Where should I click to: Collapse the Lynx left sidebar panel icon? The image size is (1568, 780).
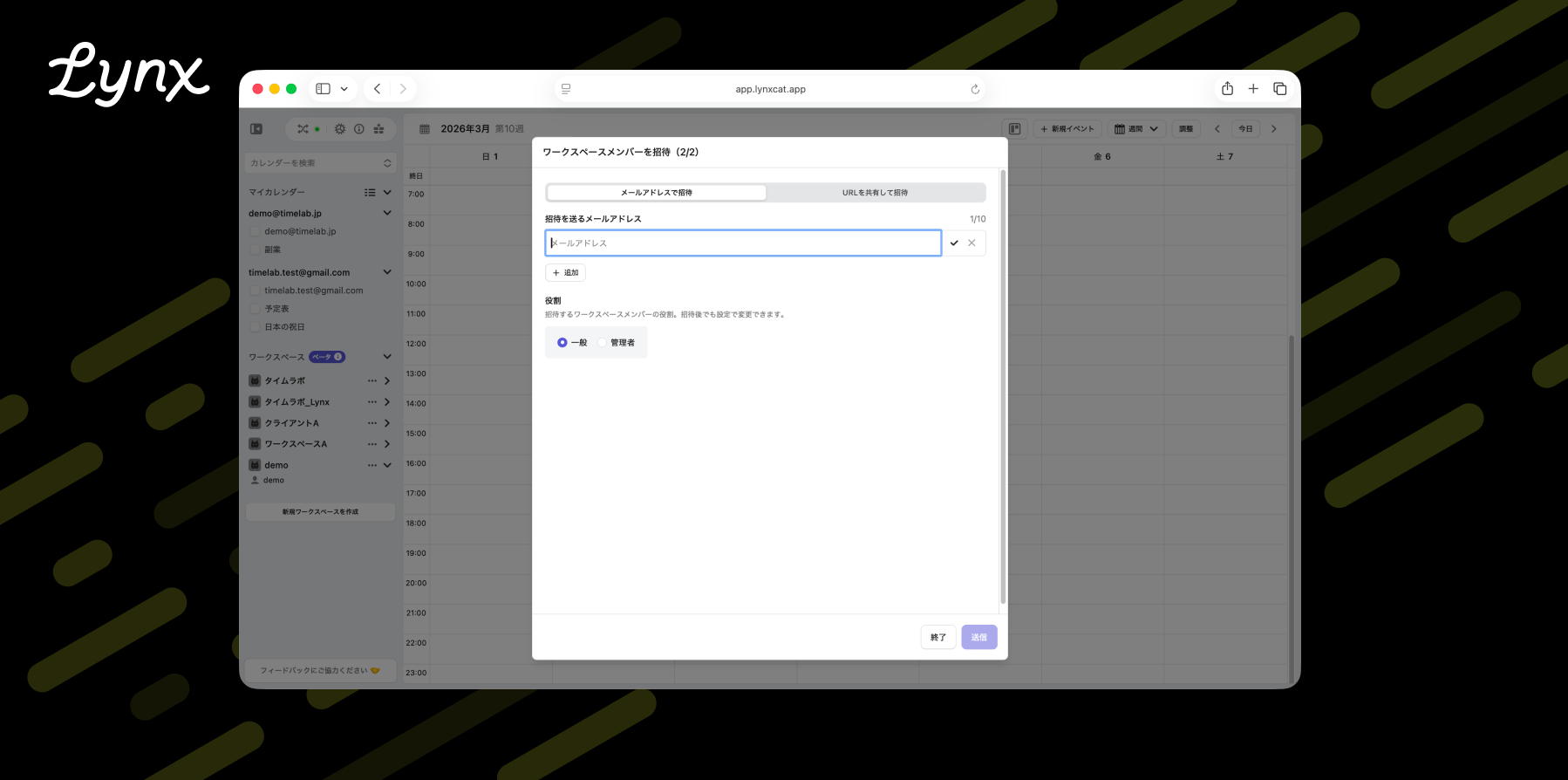(x=256, y=129)
